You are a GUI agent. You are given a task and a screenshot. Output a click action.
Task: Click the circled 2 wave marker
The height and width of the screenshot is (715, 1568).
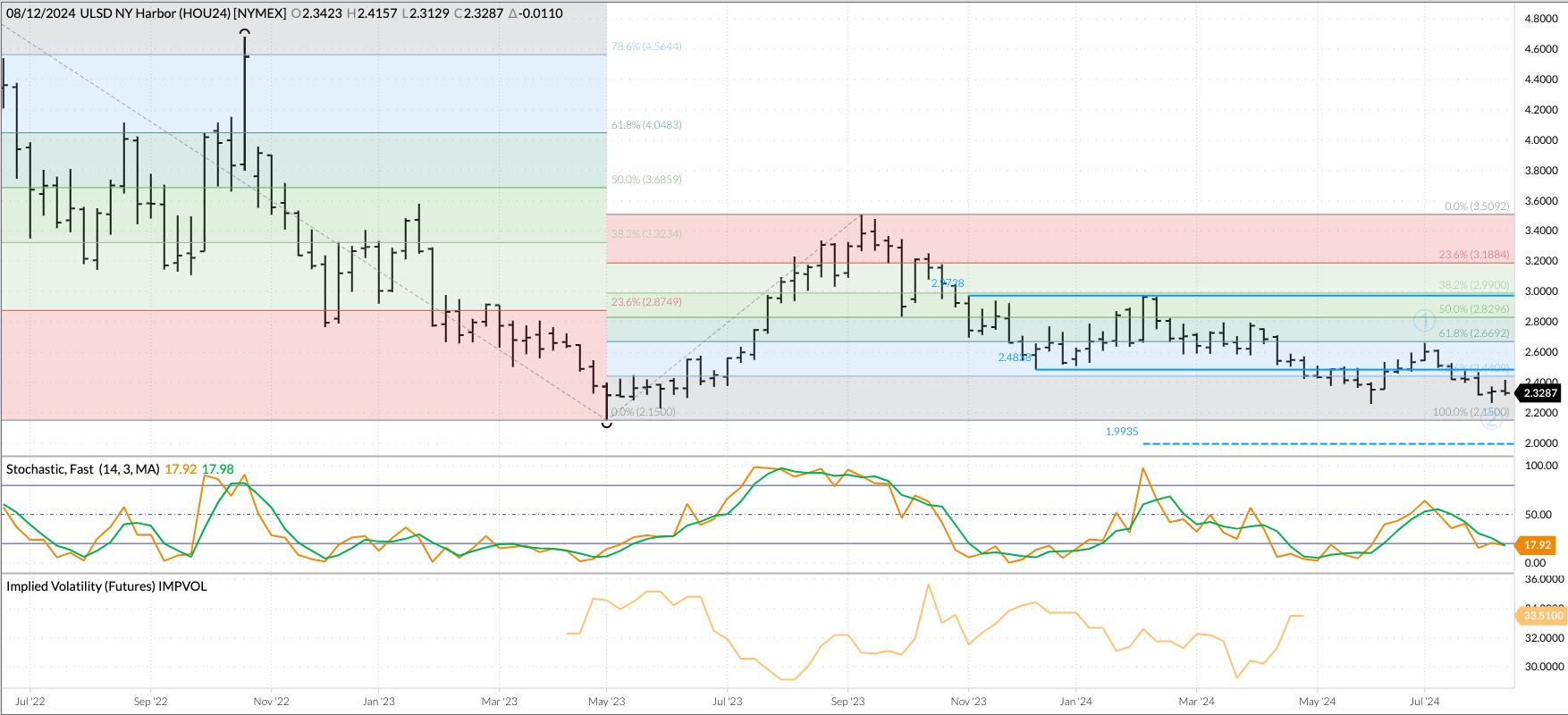pos(1491,418)
